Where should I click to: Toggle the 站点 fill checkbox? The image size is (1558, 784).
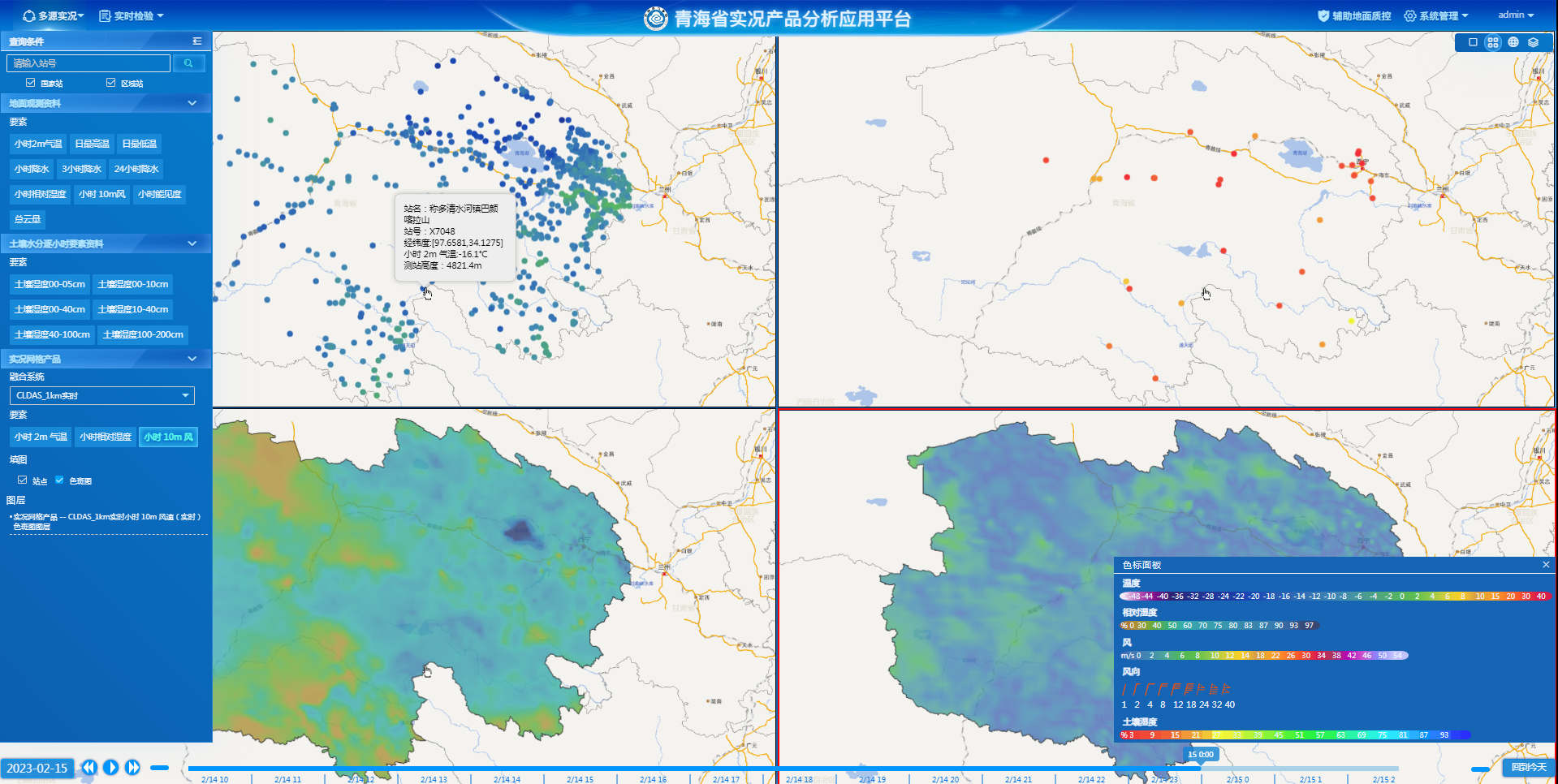tap(23, 480)
